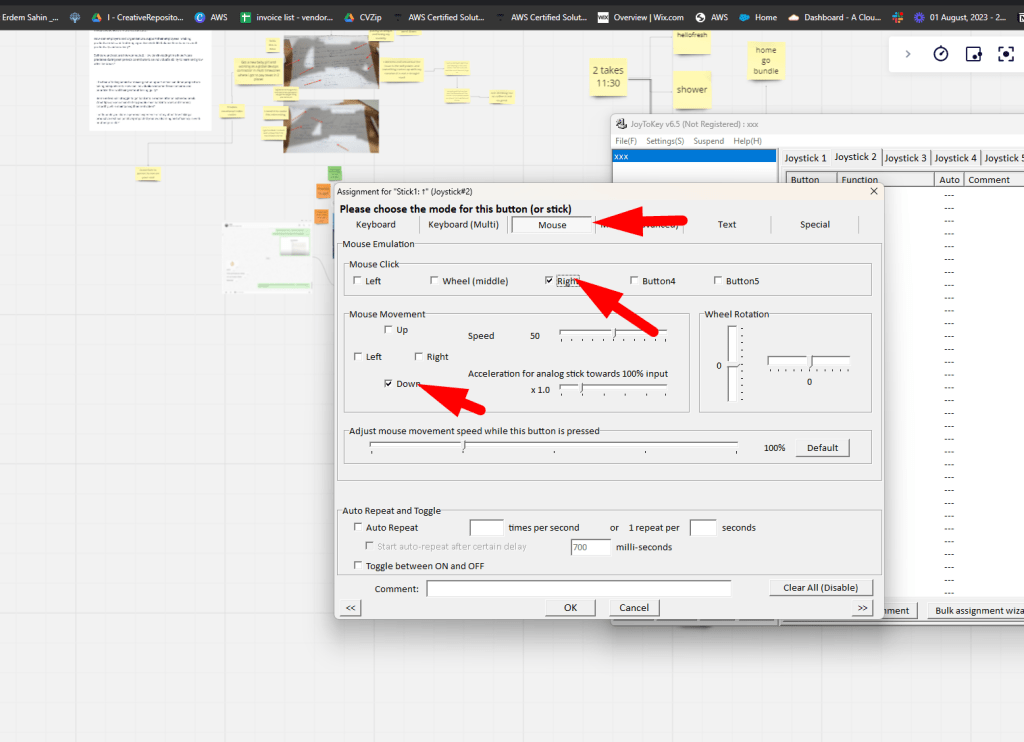
Task: Open the Erdem Sahin bookmark
Action: point(30,18)
